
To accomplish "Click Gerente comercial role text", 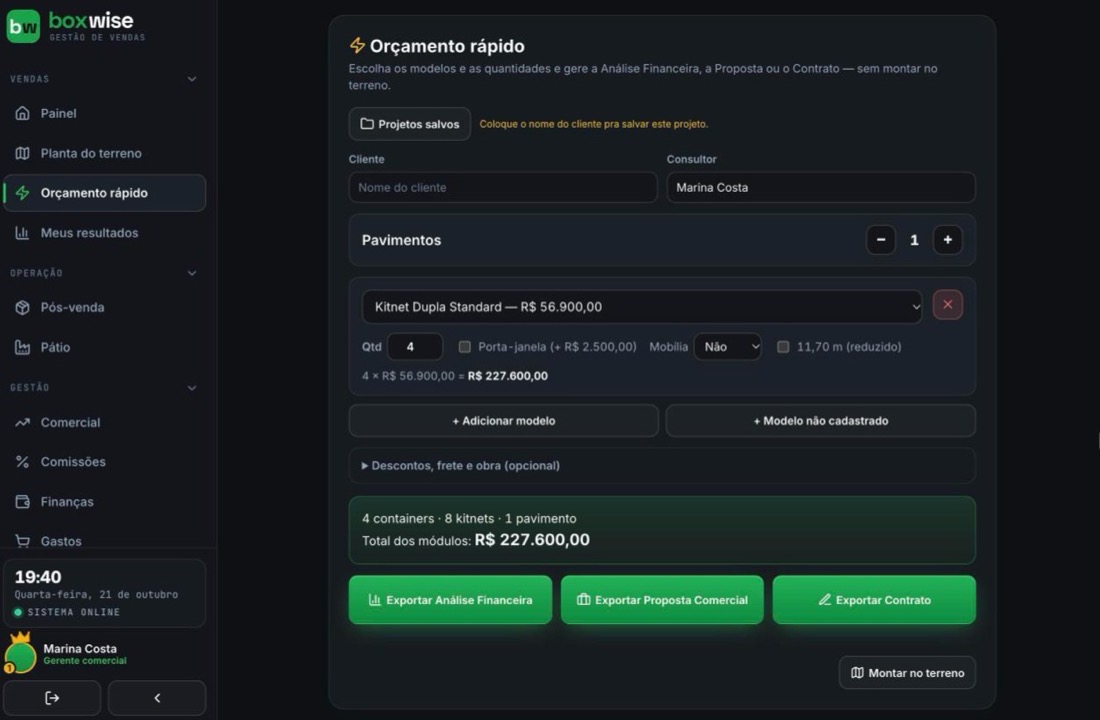I will [x=85, y=661].
